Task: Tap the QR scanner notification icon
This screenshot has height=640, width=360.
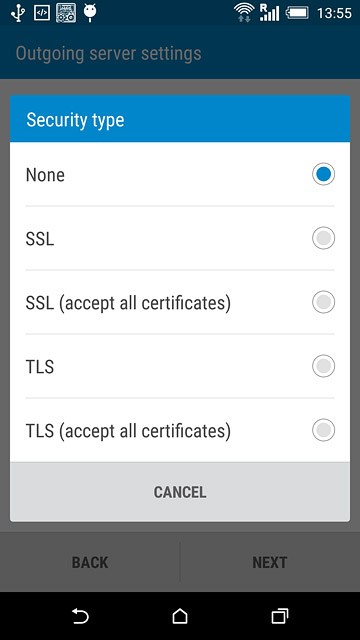Action: pos(66,13)
